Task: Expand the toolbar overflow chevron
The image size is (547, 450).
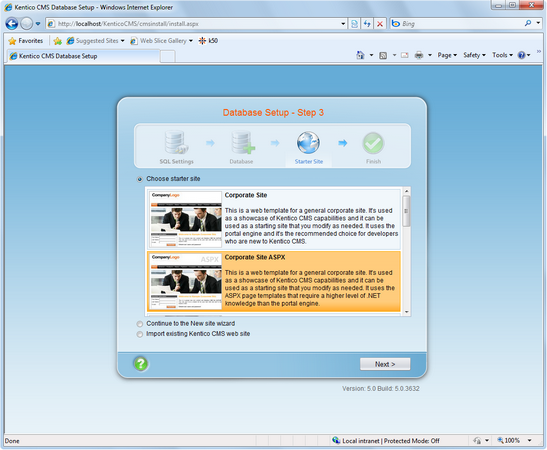Action: point(539,52)
